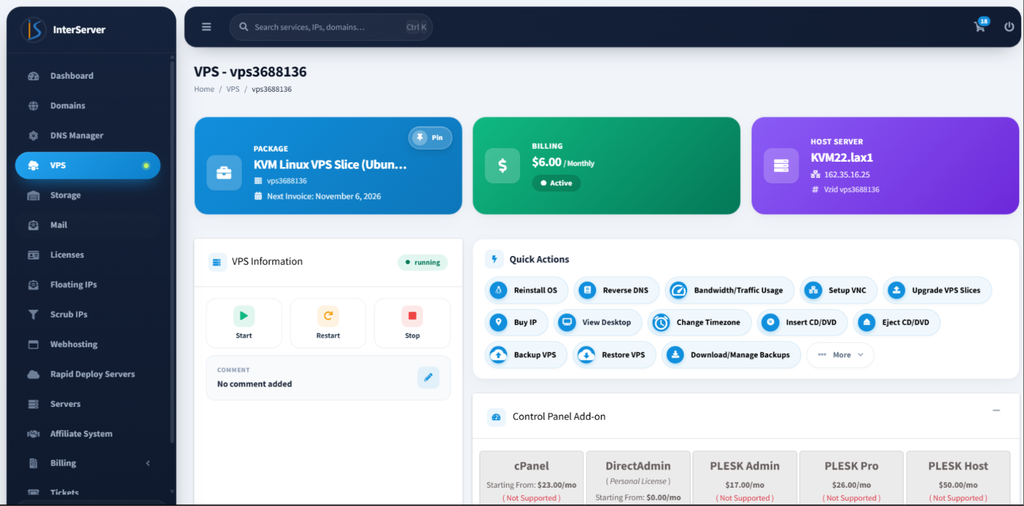The height and width of the screenshot is (506, 1024).
Task: Open Reverse DNS quick action
Action: [x=616, y=290]
